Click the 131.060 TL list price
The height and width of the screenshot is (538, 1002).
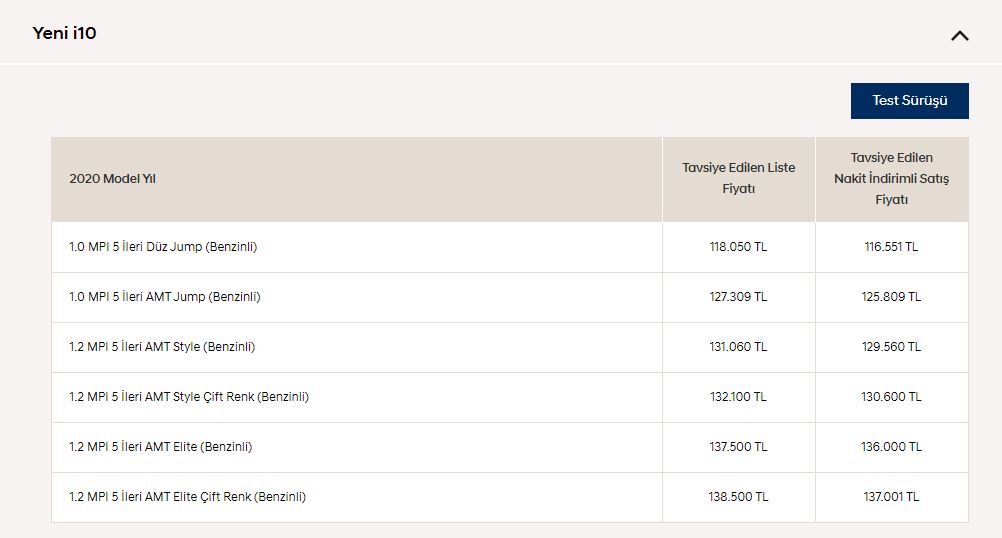point(738,346)
